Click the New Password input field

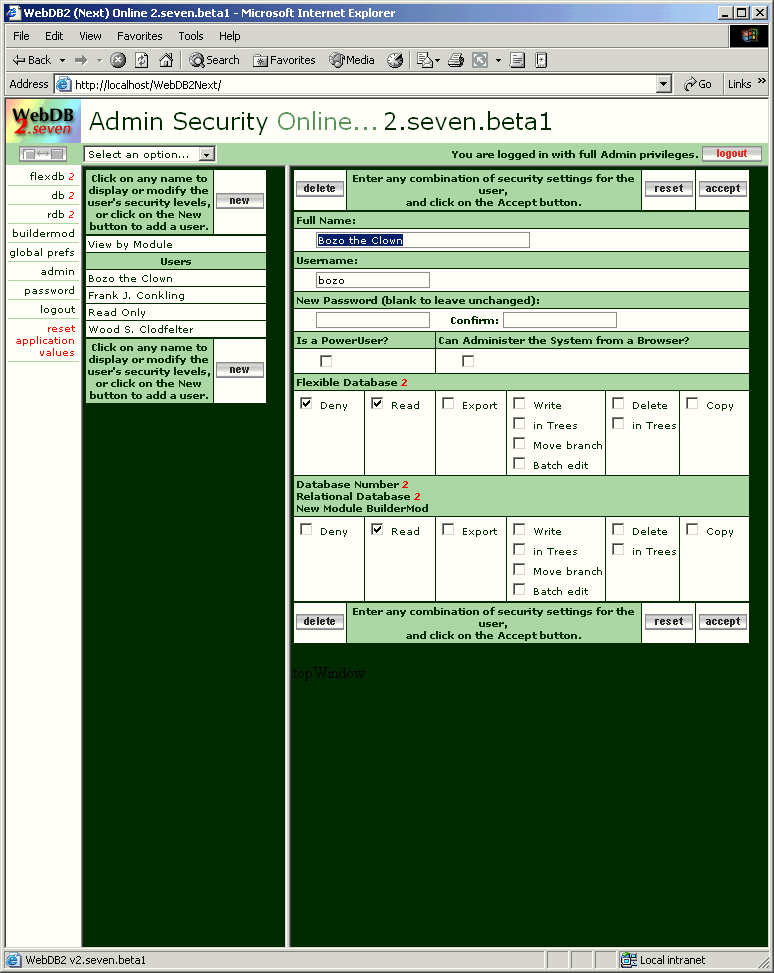click(x=372, y=320)
